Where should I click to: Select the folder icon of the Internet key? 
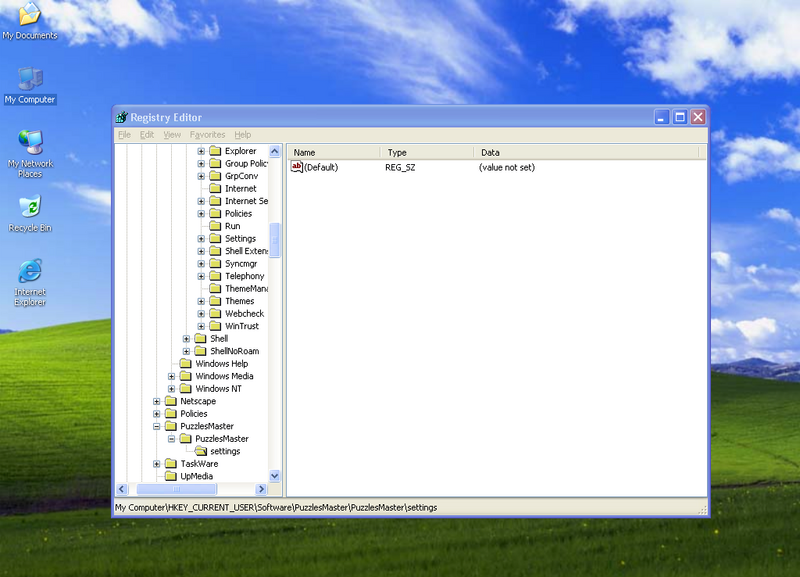[x=215, y=189]
